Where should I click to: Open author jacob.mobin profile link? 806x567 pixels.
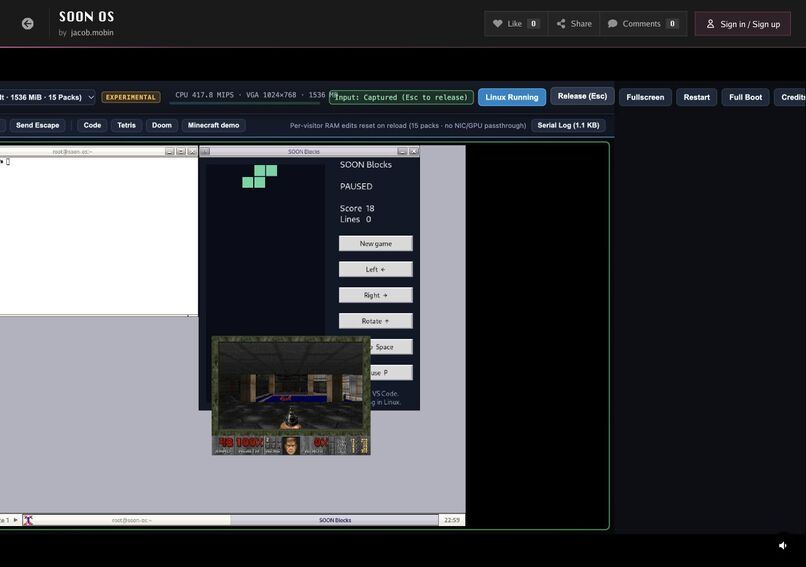92,32
